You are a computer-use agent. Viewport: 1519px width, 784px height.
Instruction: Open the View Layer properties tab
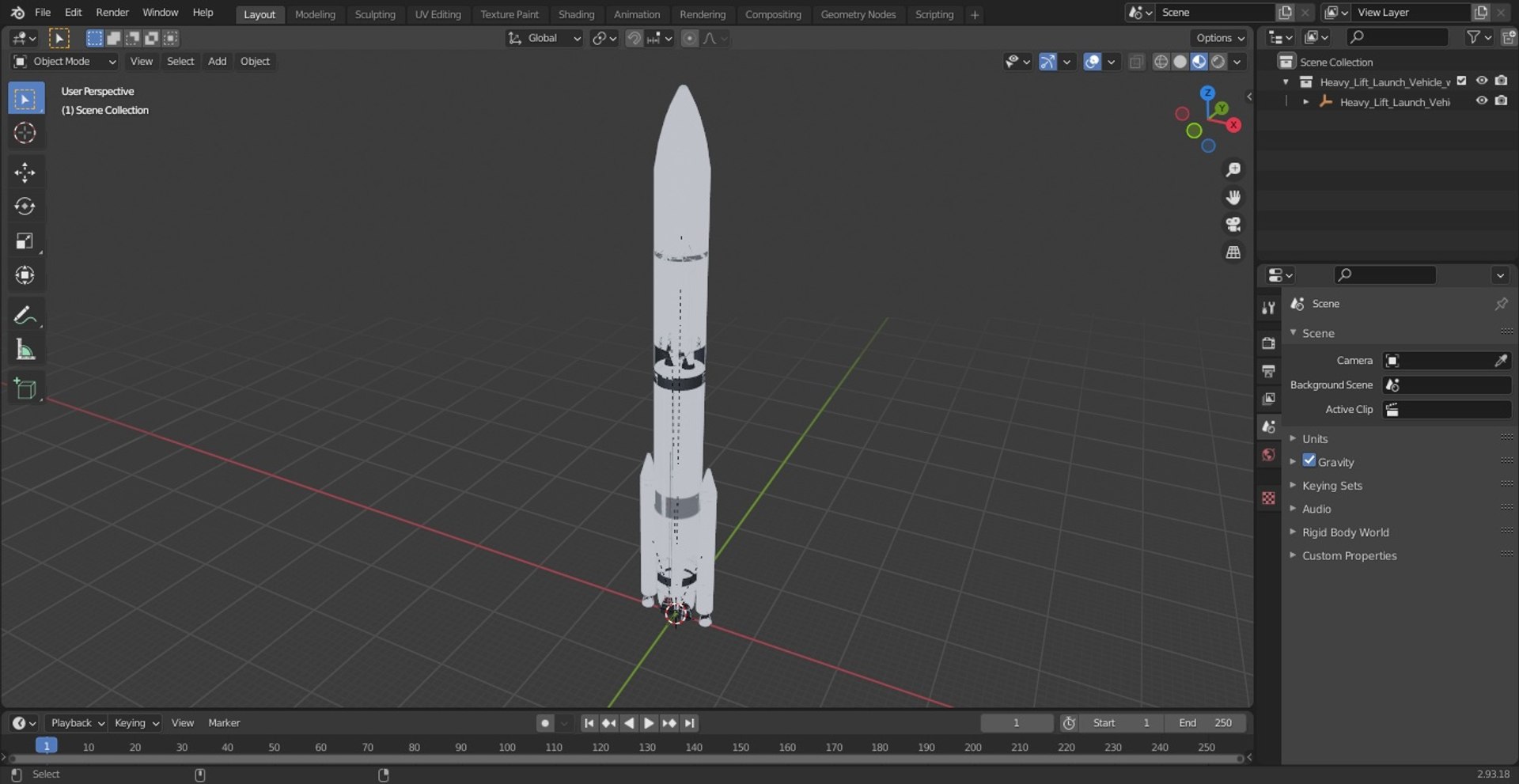click(x=1269, y=399)
